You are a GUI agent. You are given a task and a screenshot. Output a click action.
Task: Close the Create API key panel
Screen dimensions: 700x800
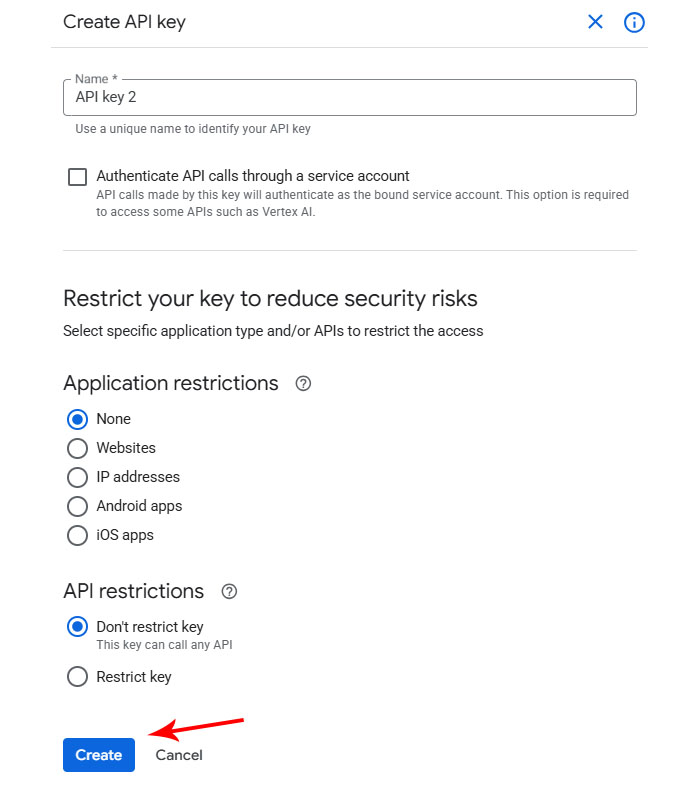595,22
